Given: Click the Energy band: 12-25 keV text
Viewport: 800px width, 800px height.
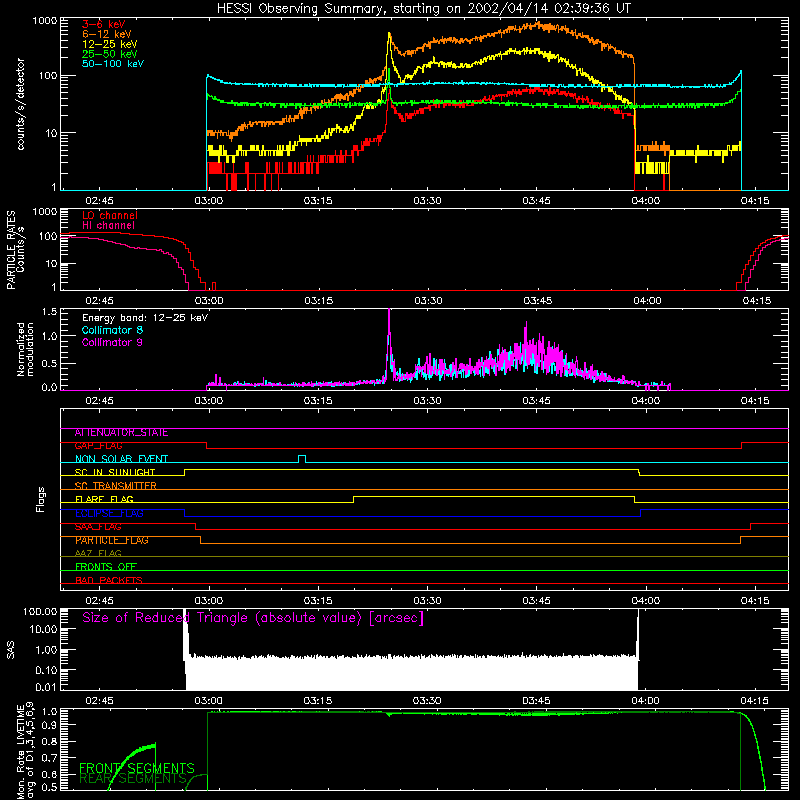Looking at the screenshot, I should (145, 318).
